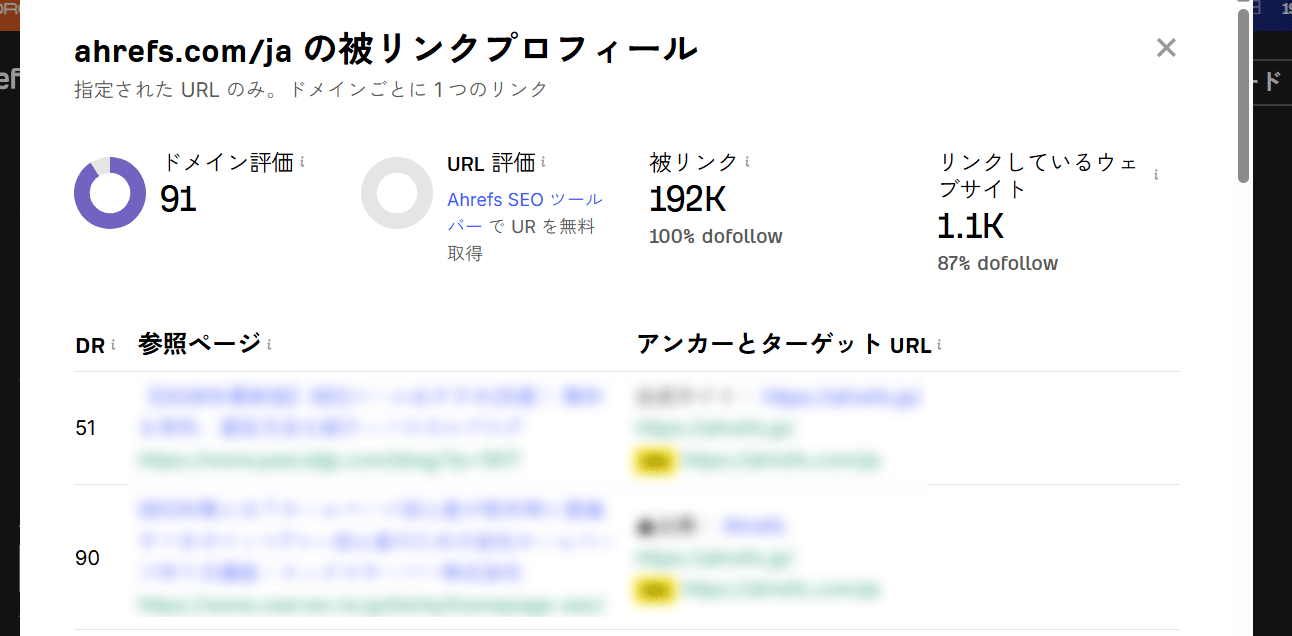Viewport: 1292px width, 636px height.
Task: Click the リンクしているウェブサイト info icon
Action: coord(1155,172)
